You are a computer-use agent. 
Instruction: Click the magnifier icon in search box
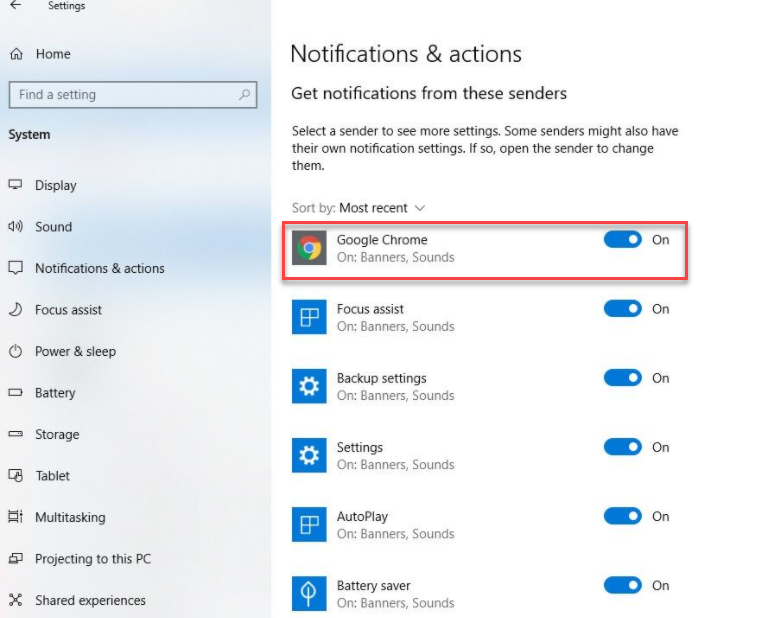coord(245,94)
